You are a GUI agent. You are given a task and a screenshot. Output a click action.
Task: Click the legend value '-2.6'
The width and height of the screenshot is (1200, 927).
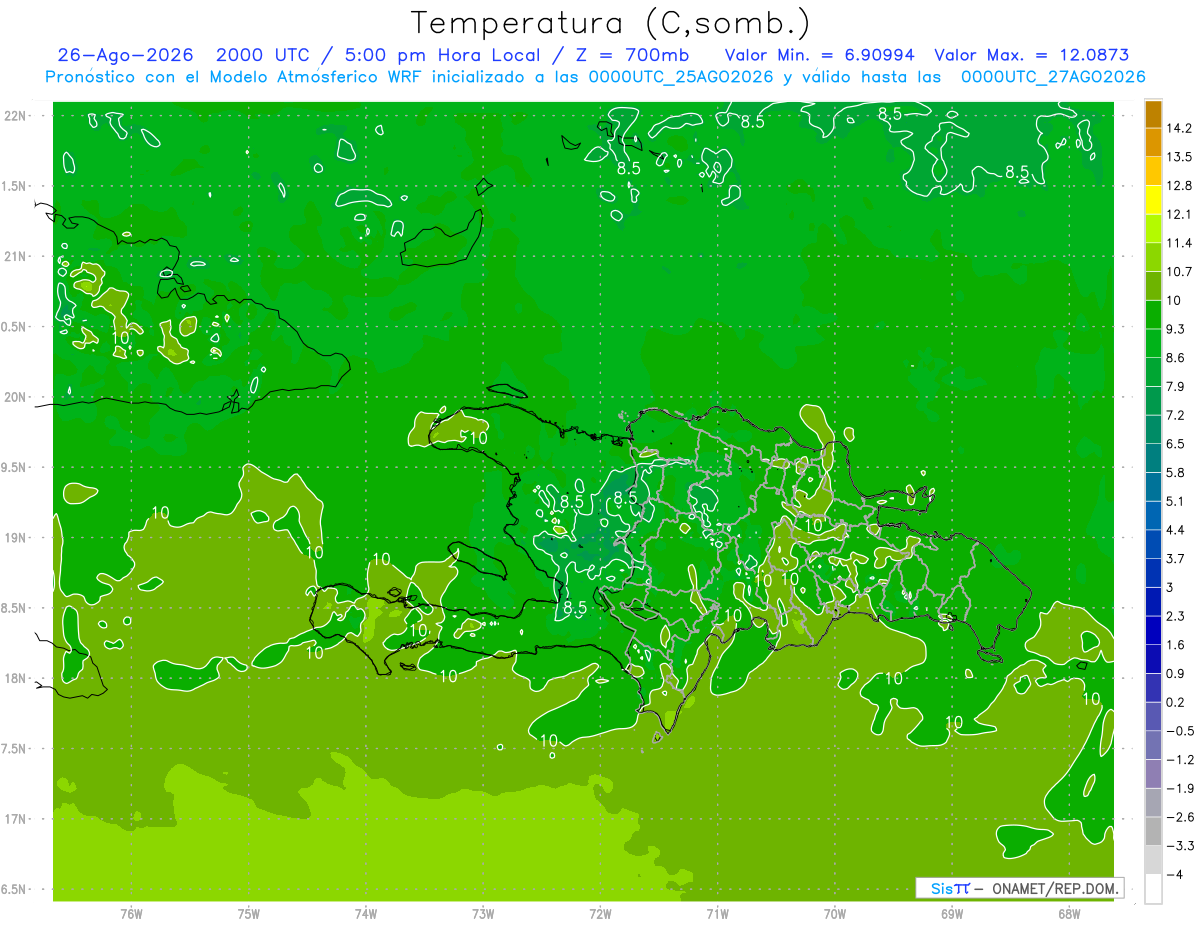pos(1179,817)
